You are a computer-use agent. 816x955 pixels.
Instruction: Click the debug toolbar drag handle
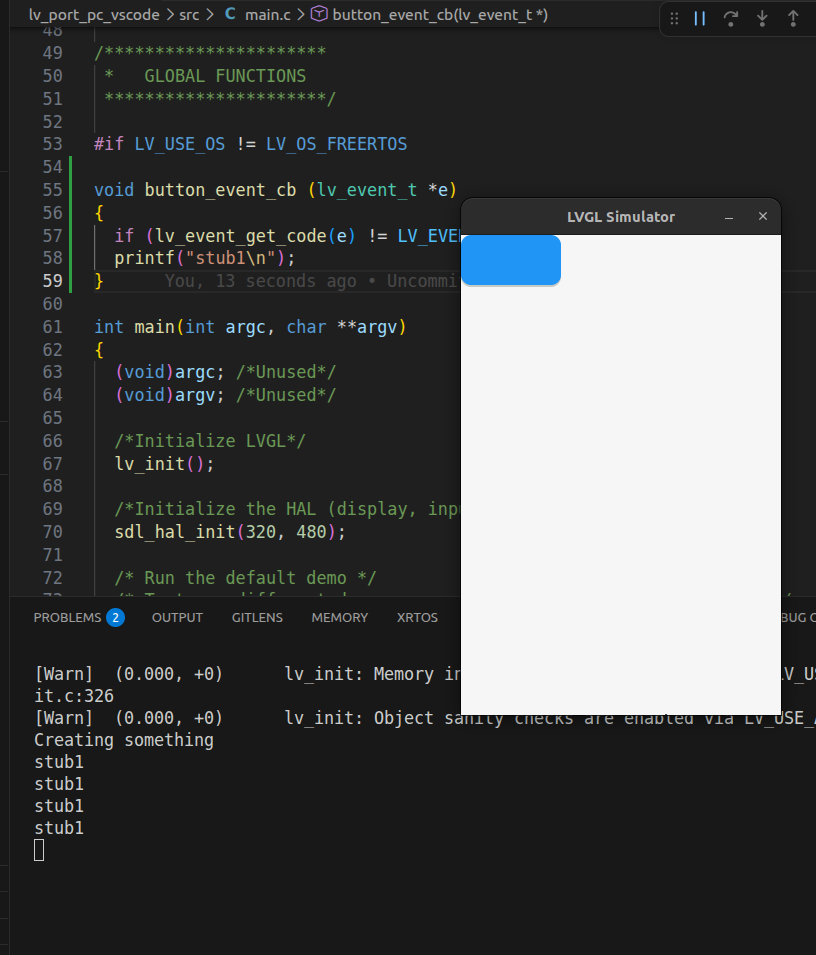[674, 18]
